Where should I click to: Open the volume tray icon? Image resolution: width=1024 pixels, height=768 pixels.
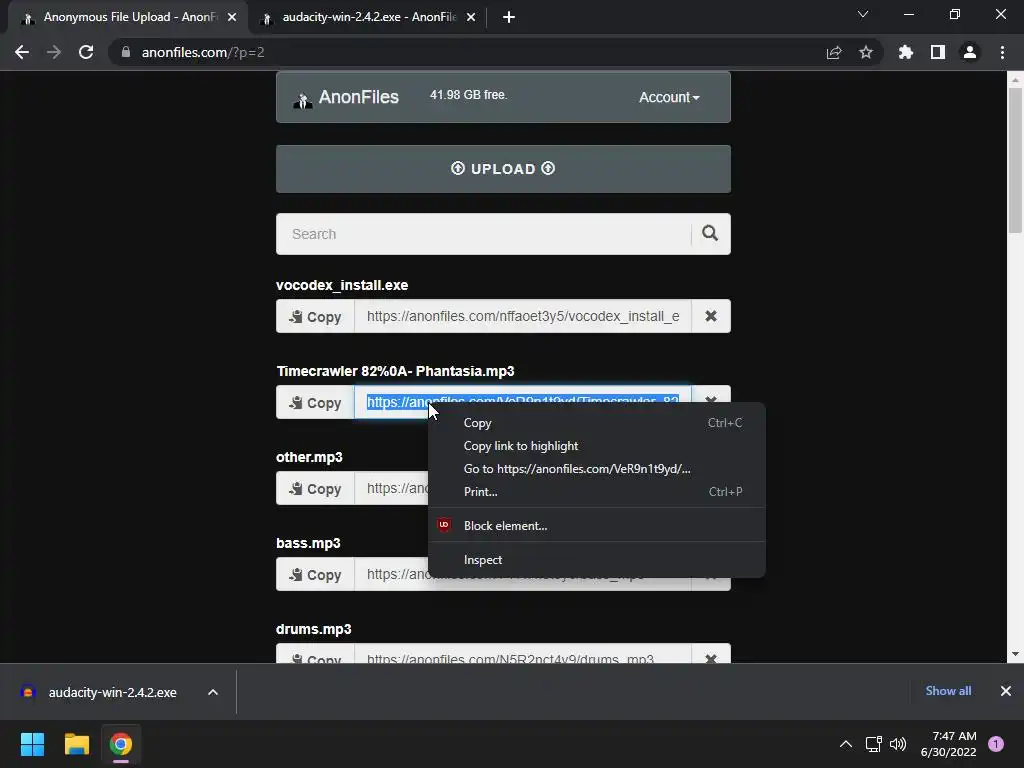[x=899, y=744]
